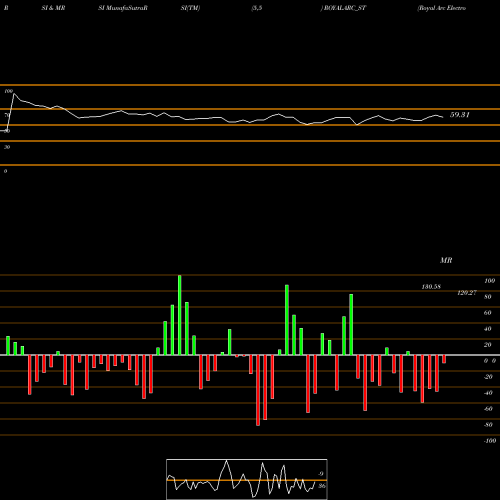Image resolution: width=500 pixels, height=500 pixels.
Task: Click the longest red bar in MR chart
Action: pyautogui.click(x=258, y=390)
